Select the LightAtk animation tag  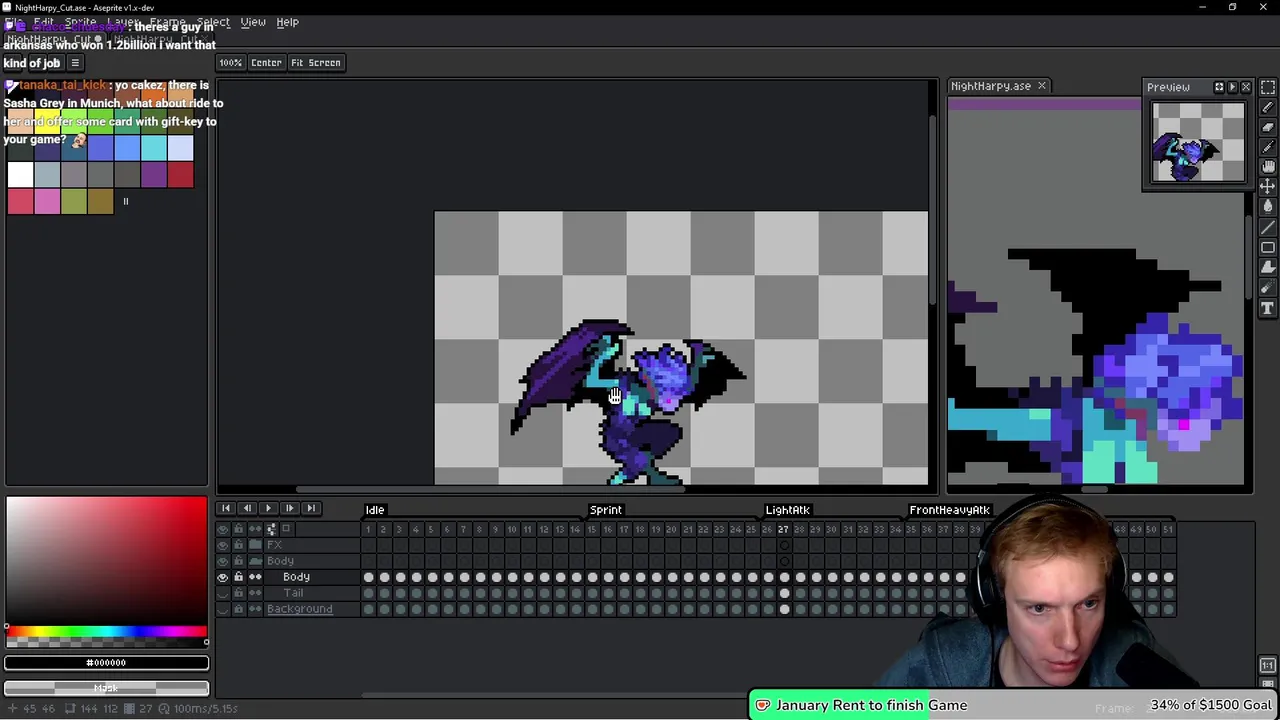[788, 510]
